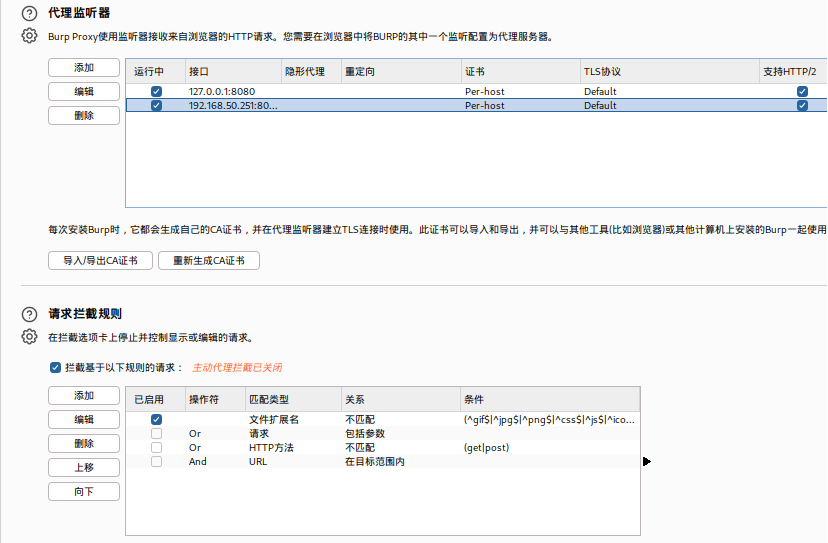Click the And operator cell
Screen dimensions: 828x543
tap(215, 462)
